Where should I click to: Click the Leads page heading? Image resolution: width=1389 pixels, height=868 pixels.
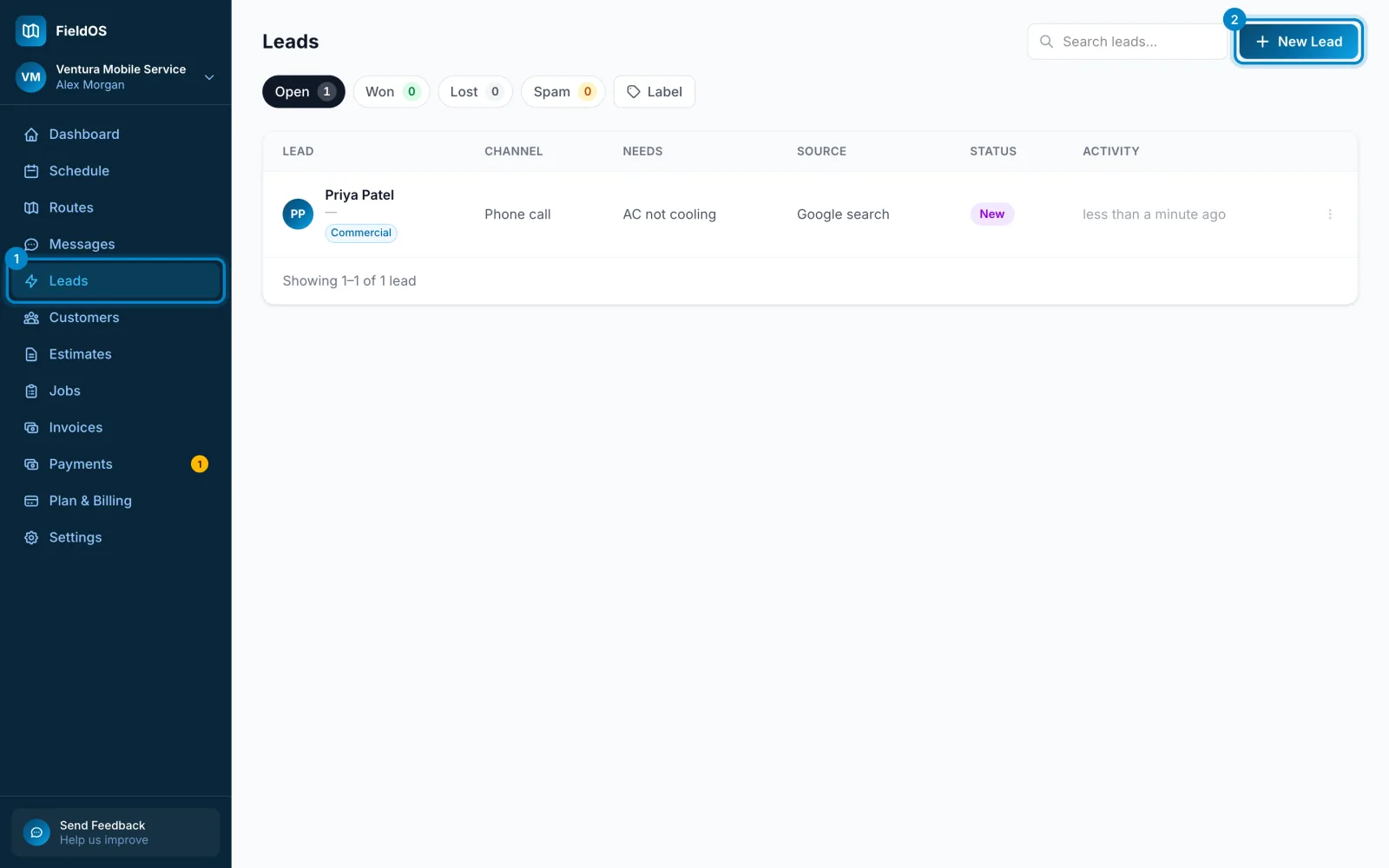[x=291, y=42]
